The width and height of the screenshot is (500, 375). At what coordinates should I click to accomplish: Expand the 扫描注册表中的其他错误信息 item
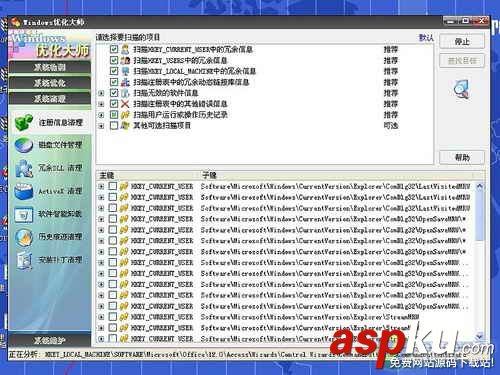point(101,104)
